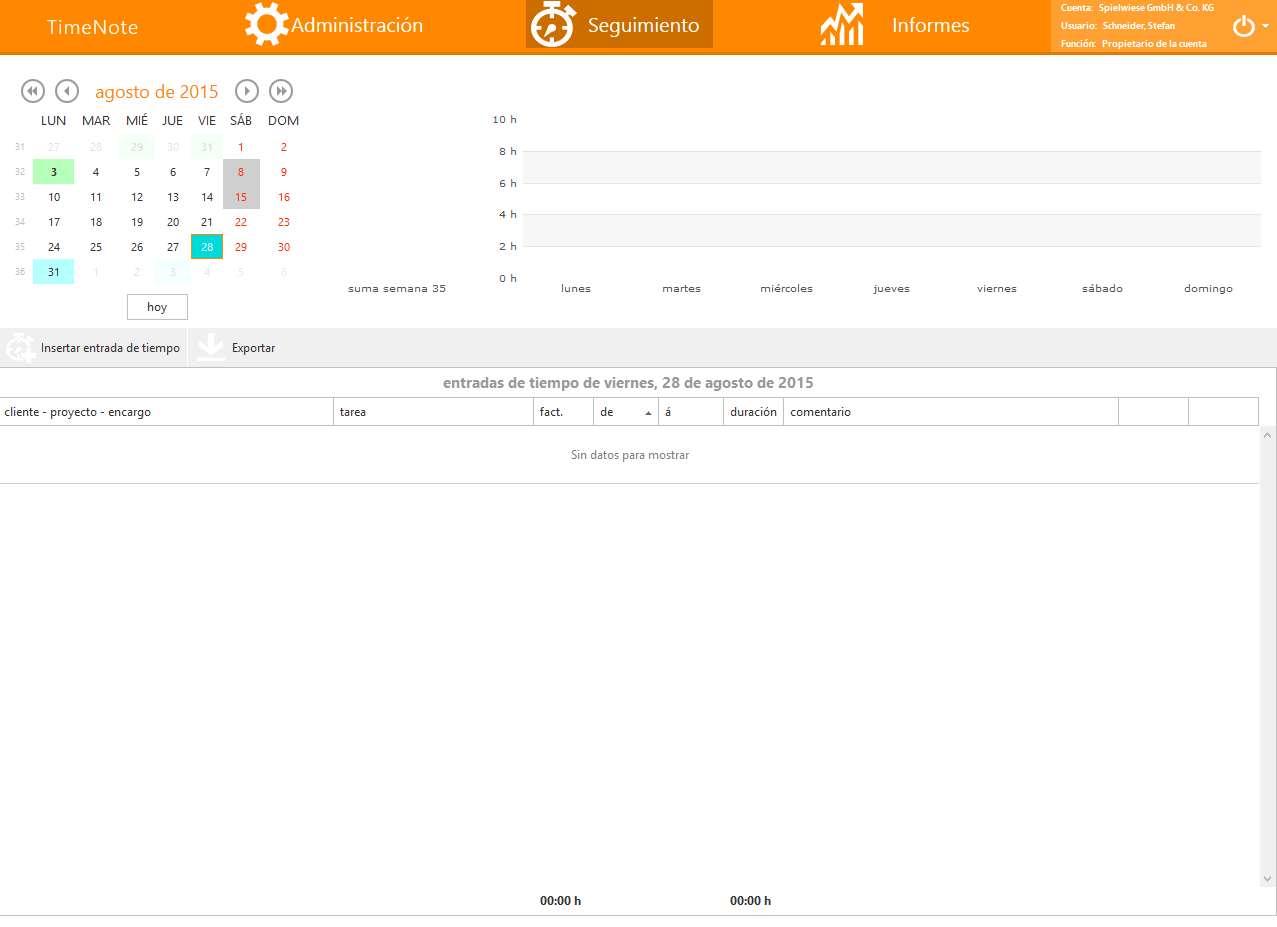Click scrollbar down arrow in entries table
This screenshot has width=1277, height=927.
coord(1268,878)
